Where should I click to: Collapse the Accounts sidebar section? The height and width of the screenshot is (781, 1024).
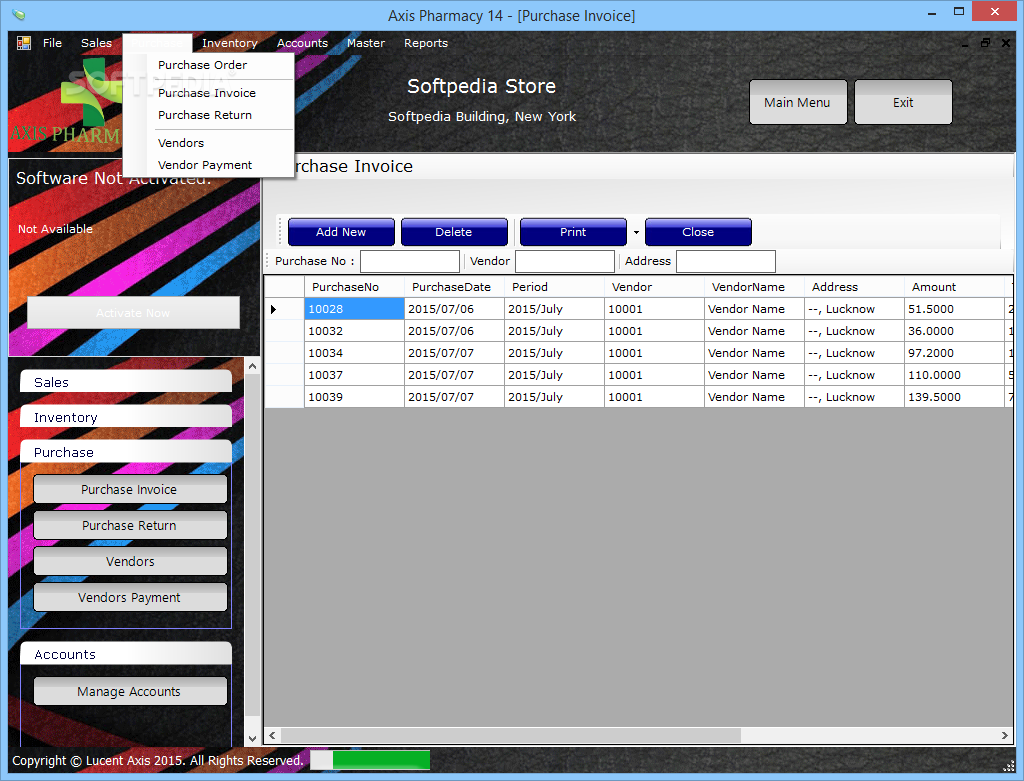pyautogui.click(x=126, y=654)
